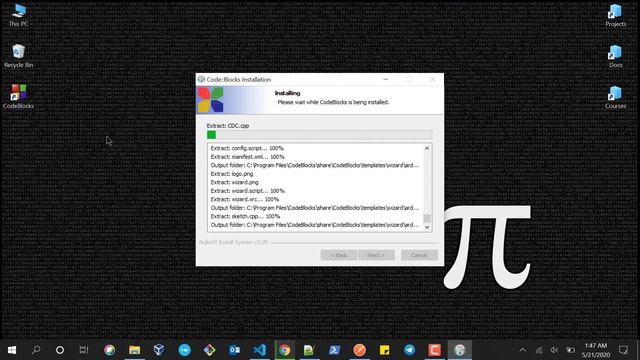Click the Nullsoft Install System version text

click(x=233, y=242)
